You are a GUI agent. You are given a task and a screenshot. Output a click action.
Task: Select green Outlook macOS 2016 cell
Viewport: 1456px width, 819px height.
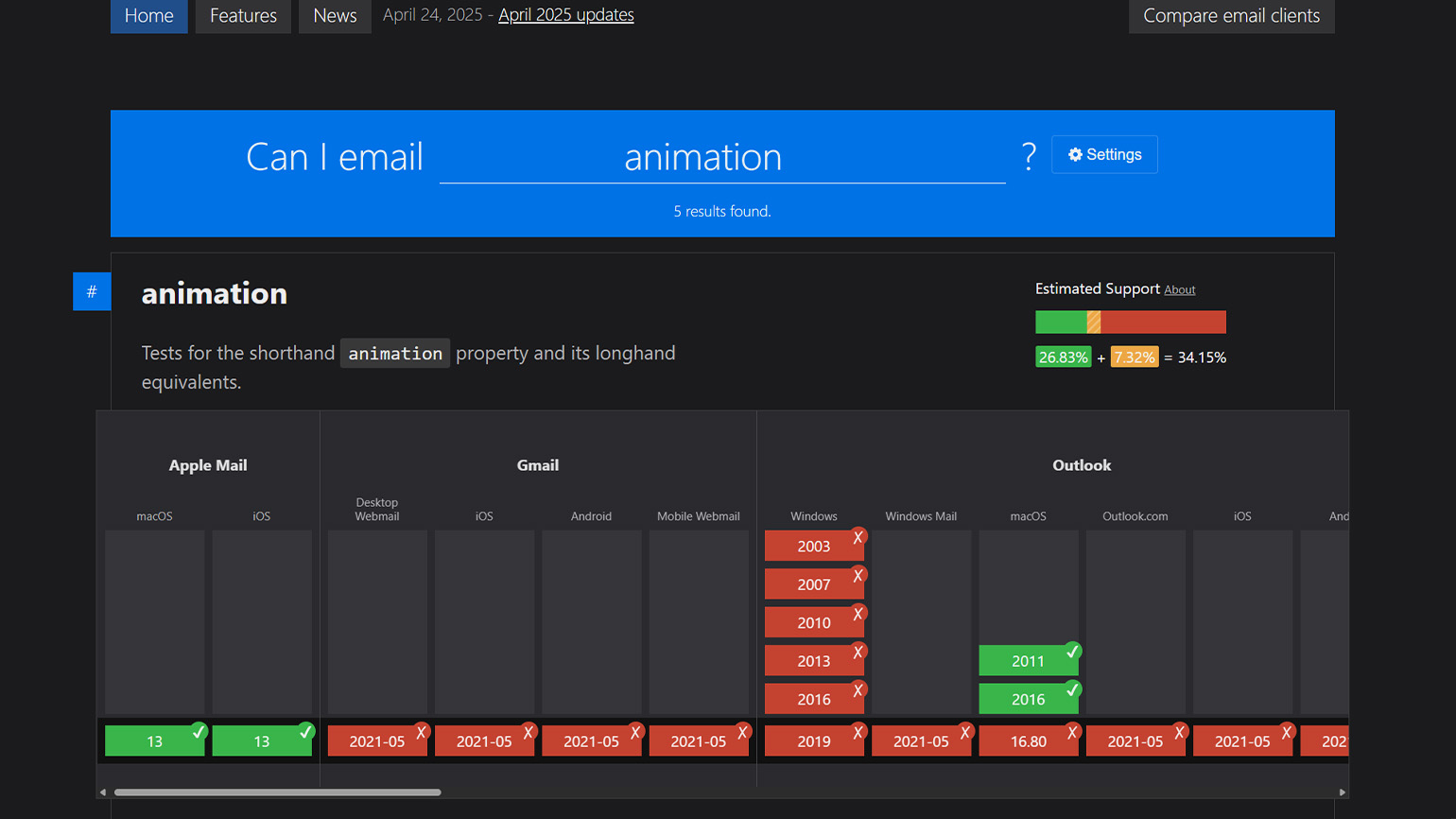pos(1028,699)
